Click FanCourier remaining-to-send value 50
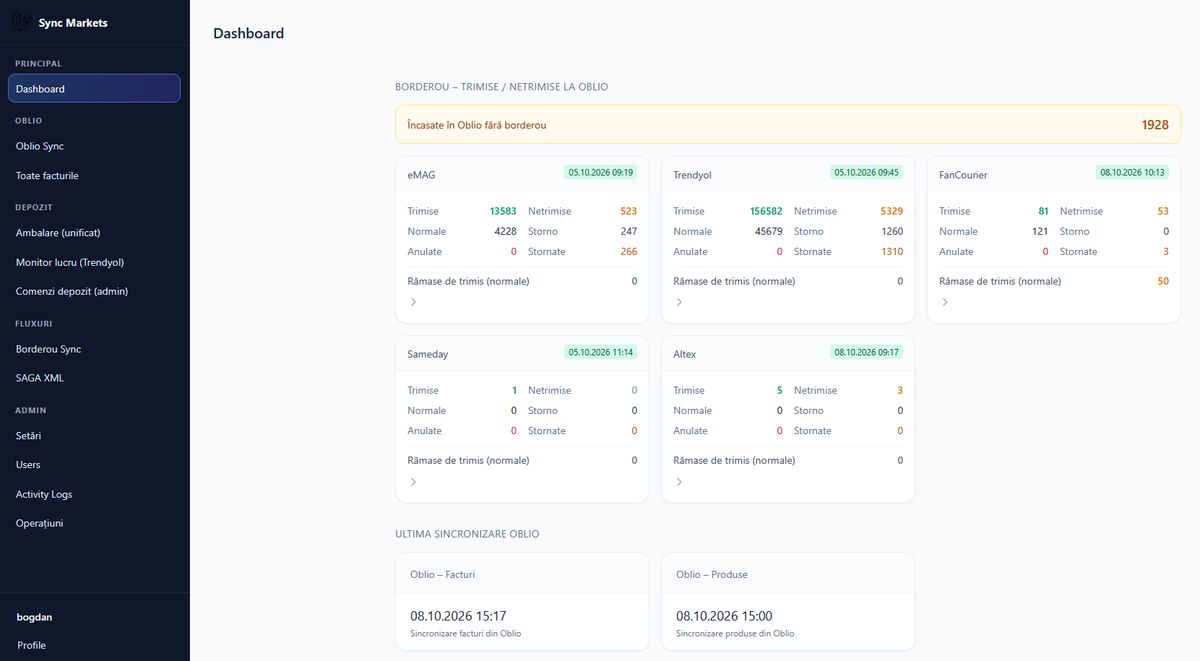The image size is (1200, 661). coord(1163,281)
